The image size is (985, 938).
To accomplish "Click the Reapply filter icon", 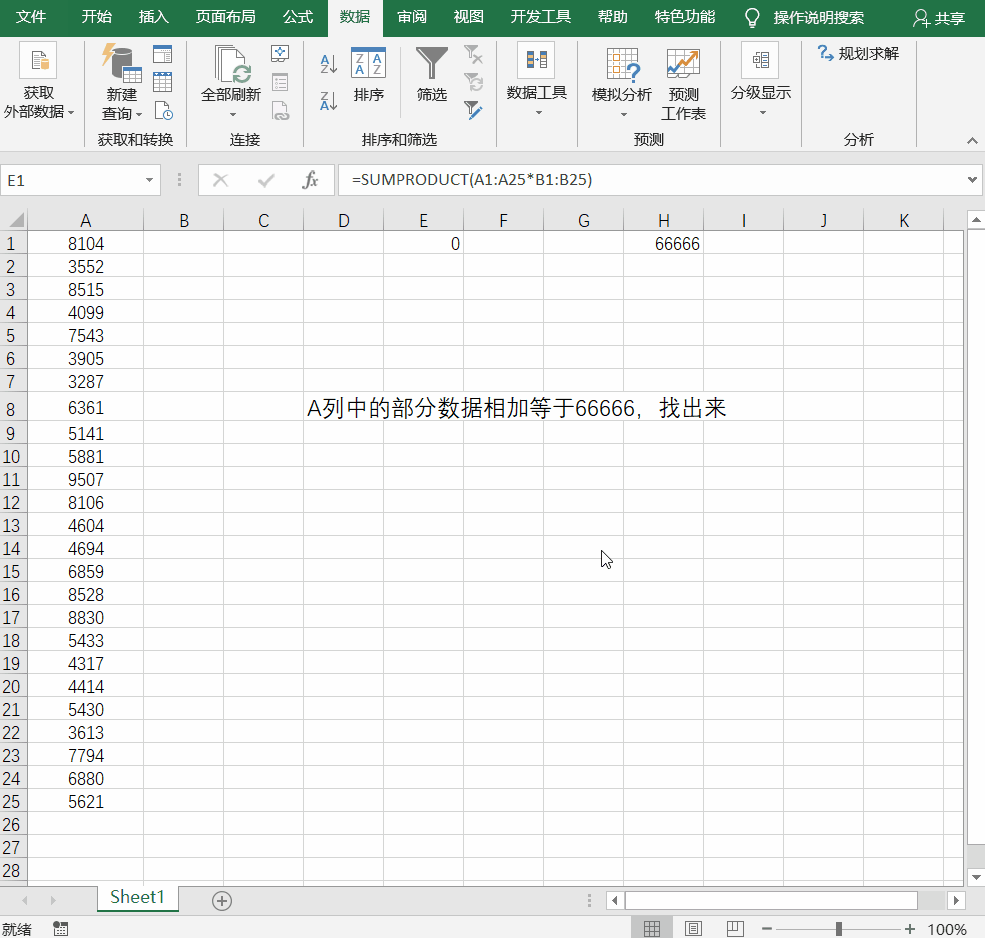I will click(473, 82).
